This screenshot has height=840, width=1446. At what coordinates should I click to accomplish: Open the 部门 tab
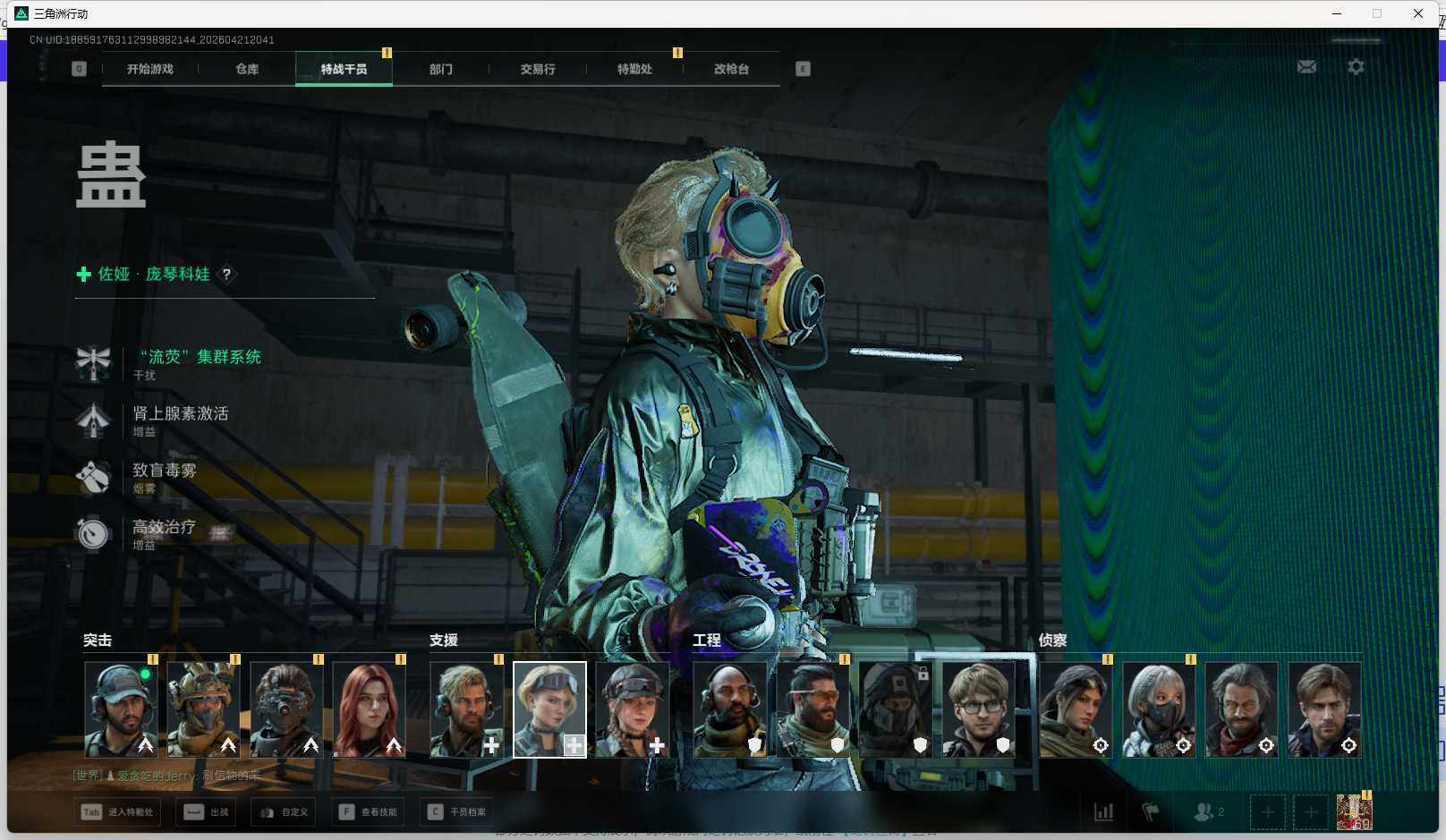click(441, 69)
